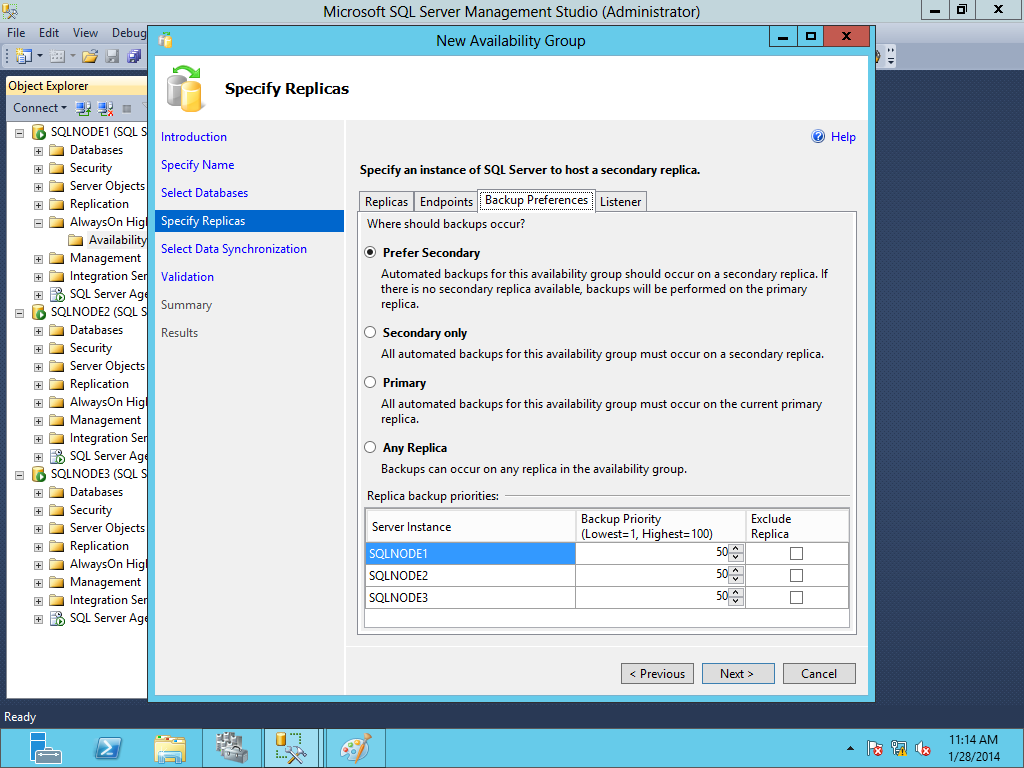Image resolution: width=1024 pixels, height=768 pixels.
Task: Go to Select Data Synchronization page
Action: tap(234, 249)
